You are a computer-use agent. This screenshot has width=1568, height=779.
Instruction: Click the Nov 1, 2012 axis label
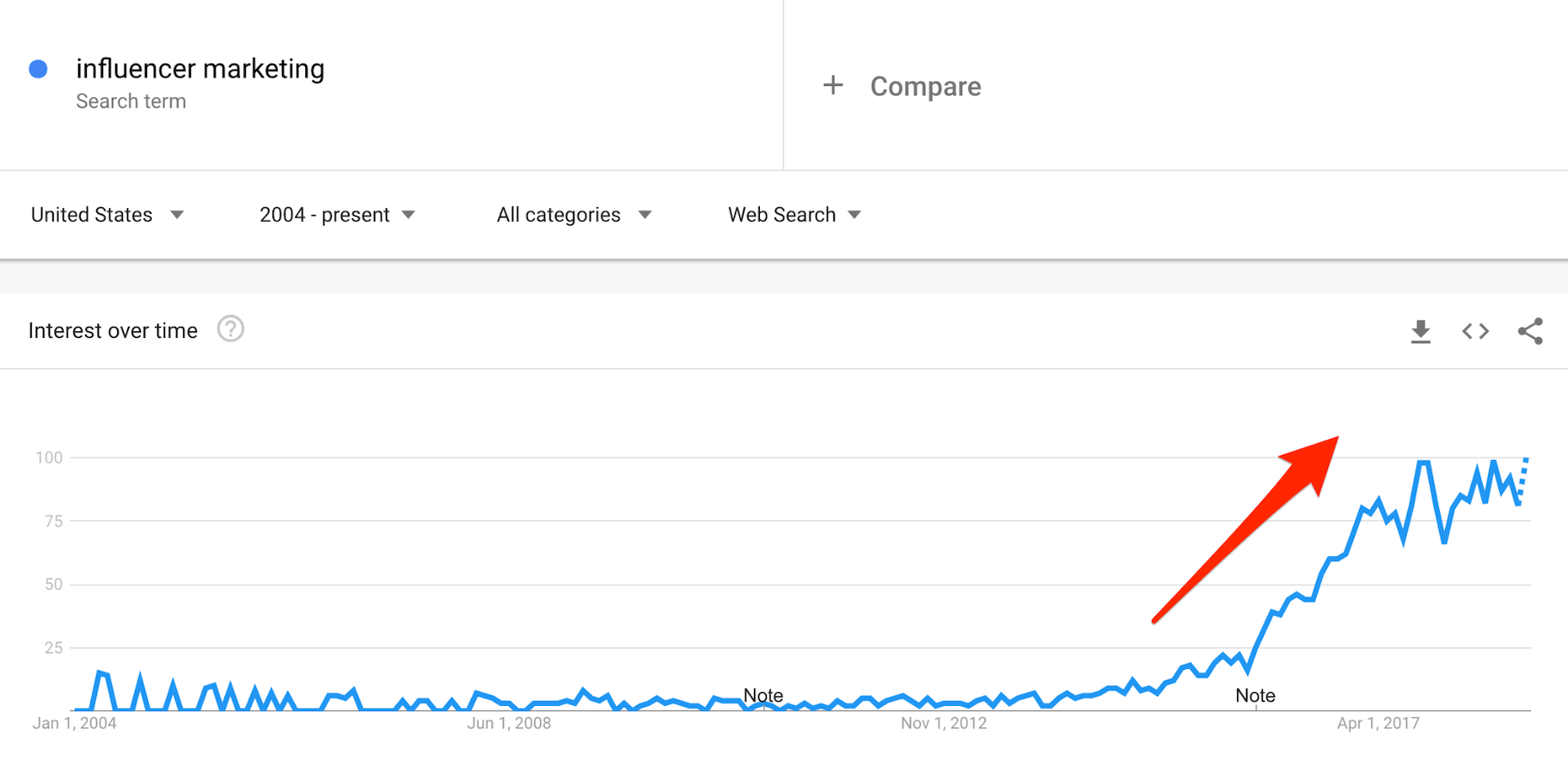click(x=944, y=723)
